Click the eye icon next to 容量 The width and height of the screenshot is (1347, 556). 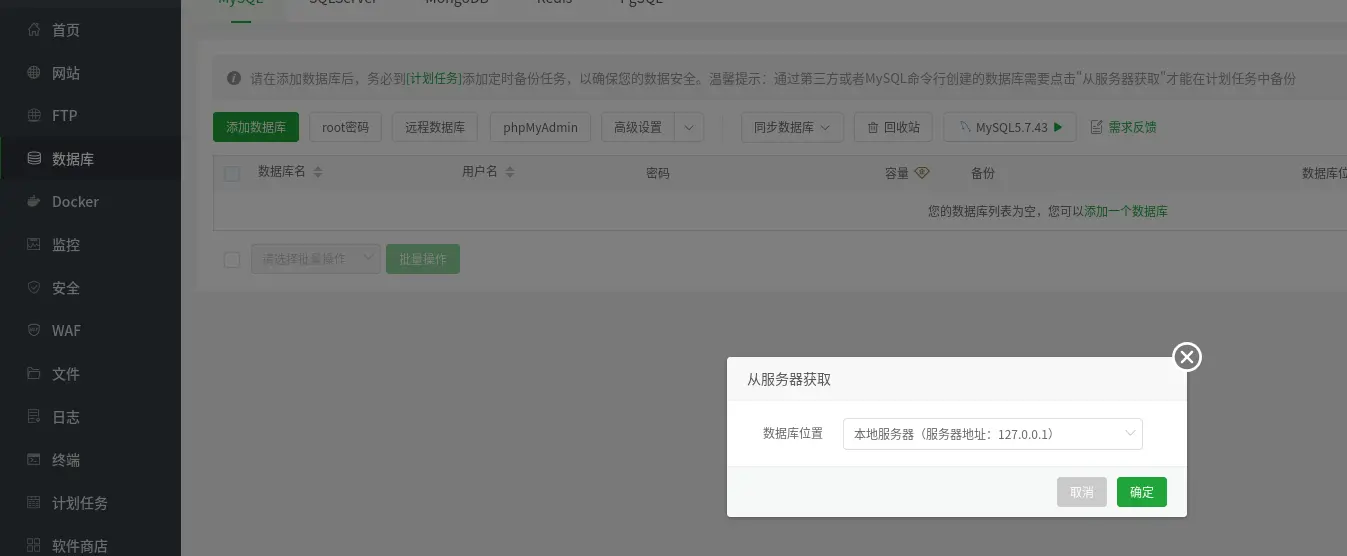pyautogui.click(x=922, y=173)
